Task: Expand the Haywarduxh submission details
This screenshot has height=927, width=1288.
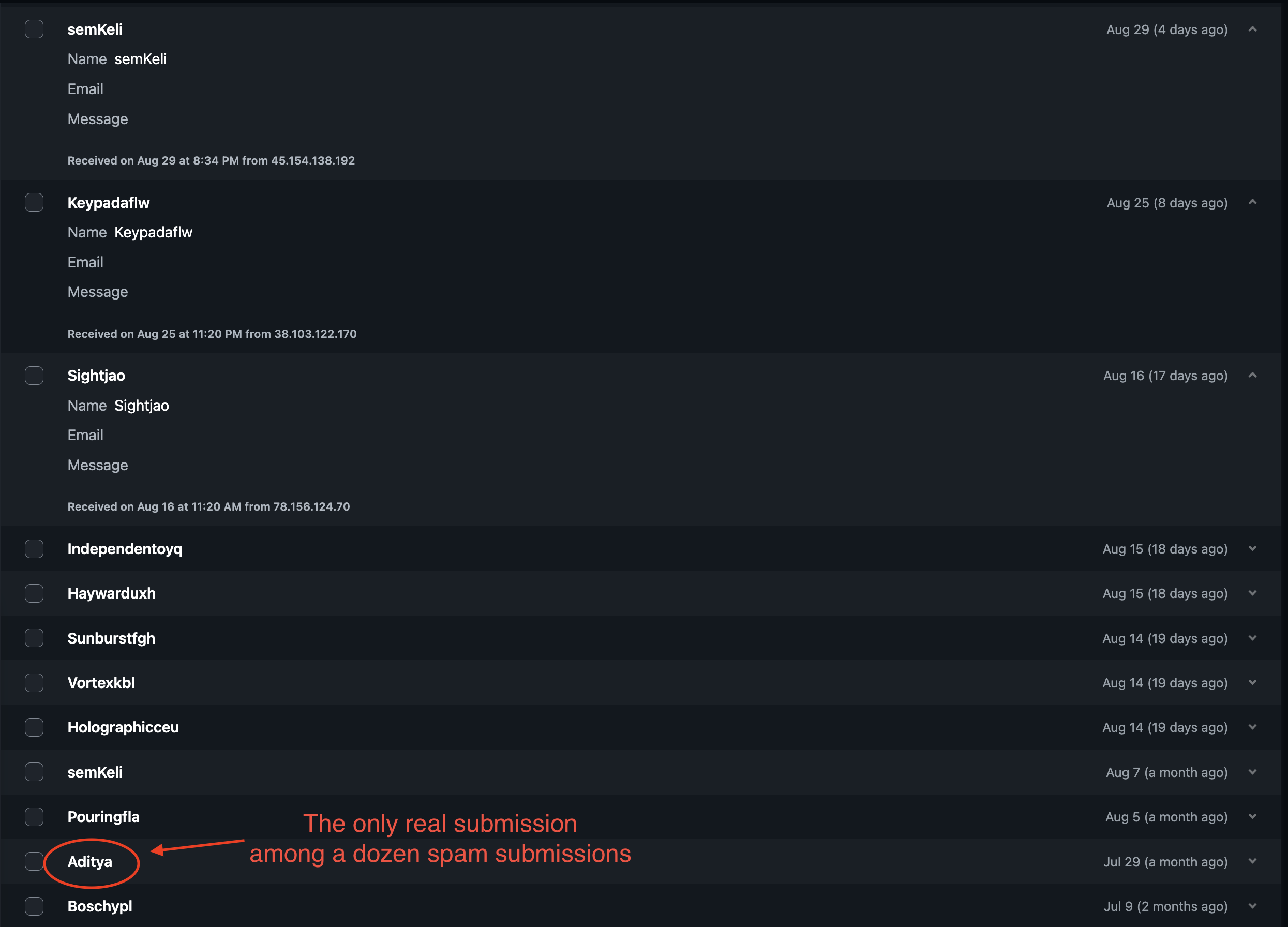Action: coord(1253,593)
